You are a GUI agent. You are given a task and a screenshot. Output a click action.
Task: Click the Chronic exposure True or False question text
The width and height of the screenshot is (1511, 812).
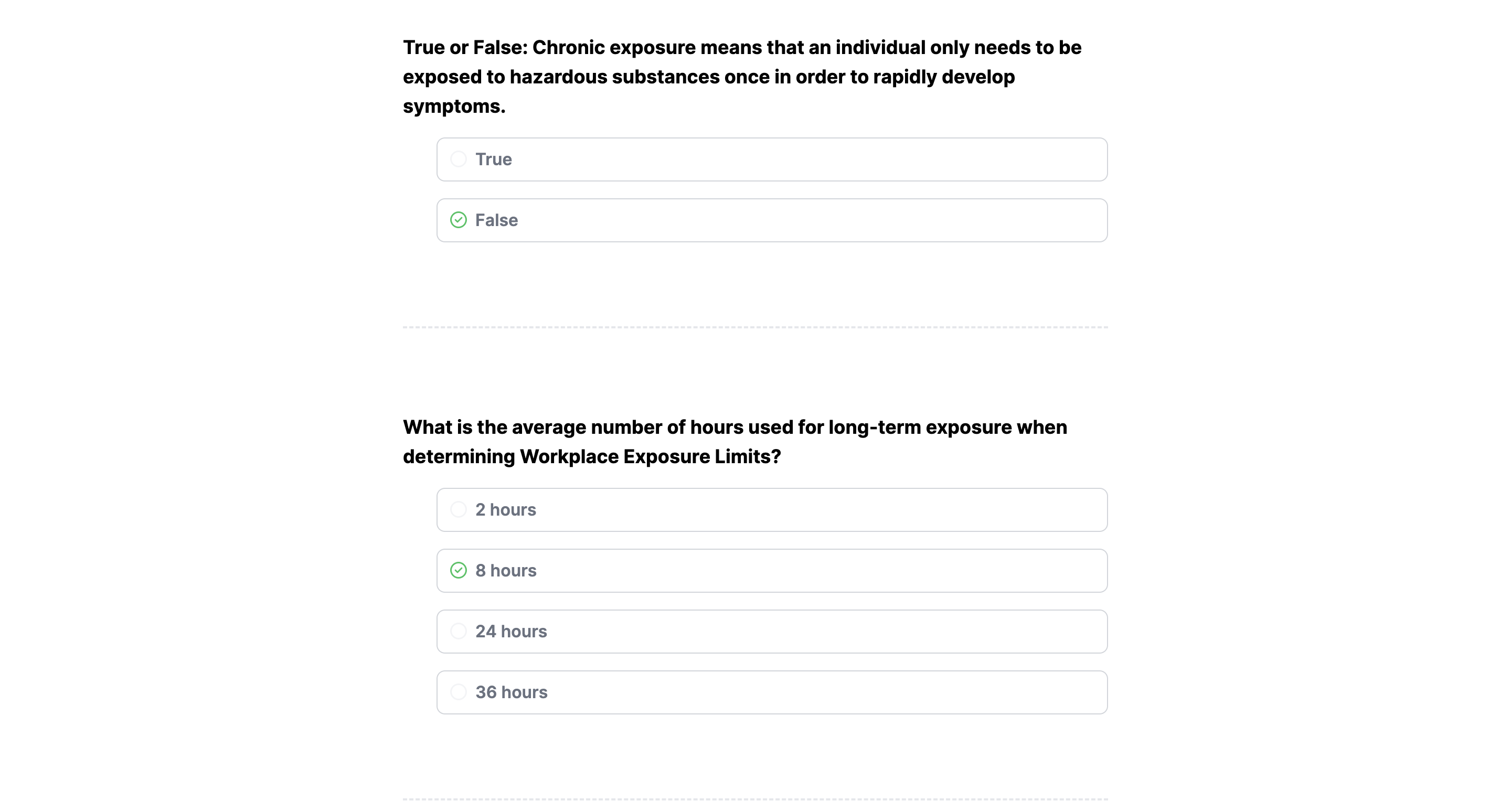(741, 77)
